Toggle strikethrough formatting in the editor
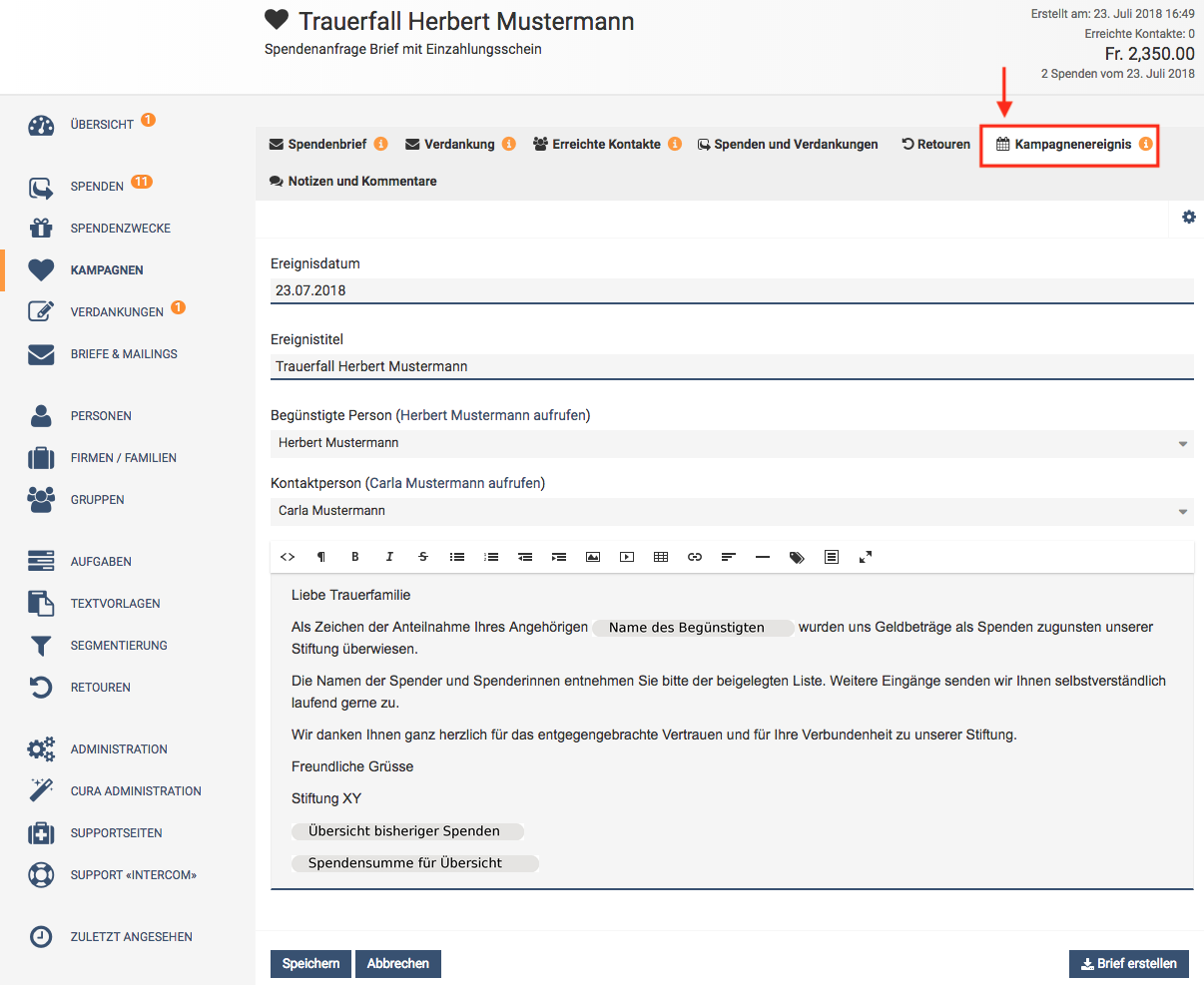The width and height of the screenshot is (1204, 985). (423, 557)
